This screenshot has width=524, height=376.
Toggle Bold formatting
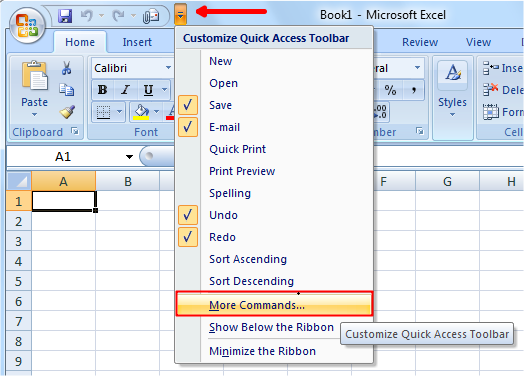102,90
